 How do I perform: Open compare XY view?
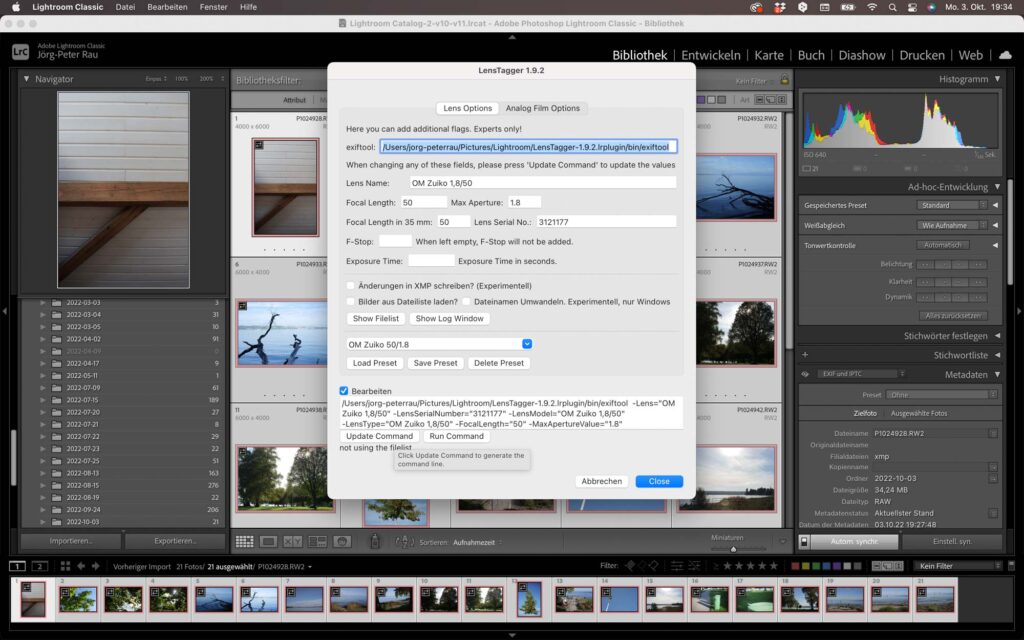[x=293, y=542]
